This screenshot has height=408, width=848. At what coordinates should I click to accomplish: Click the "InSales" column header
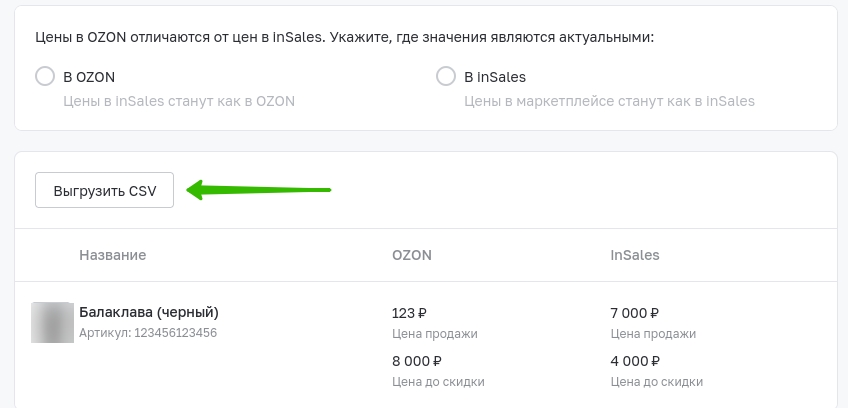click(635, 255)
